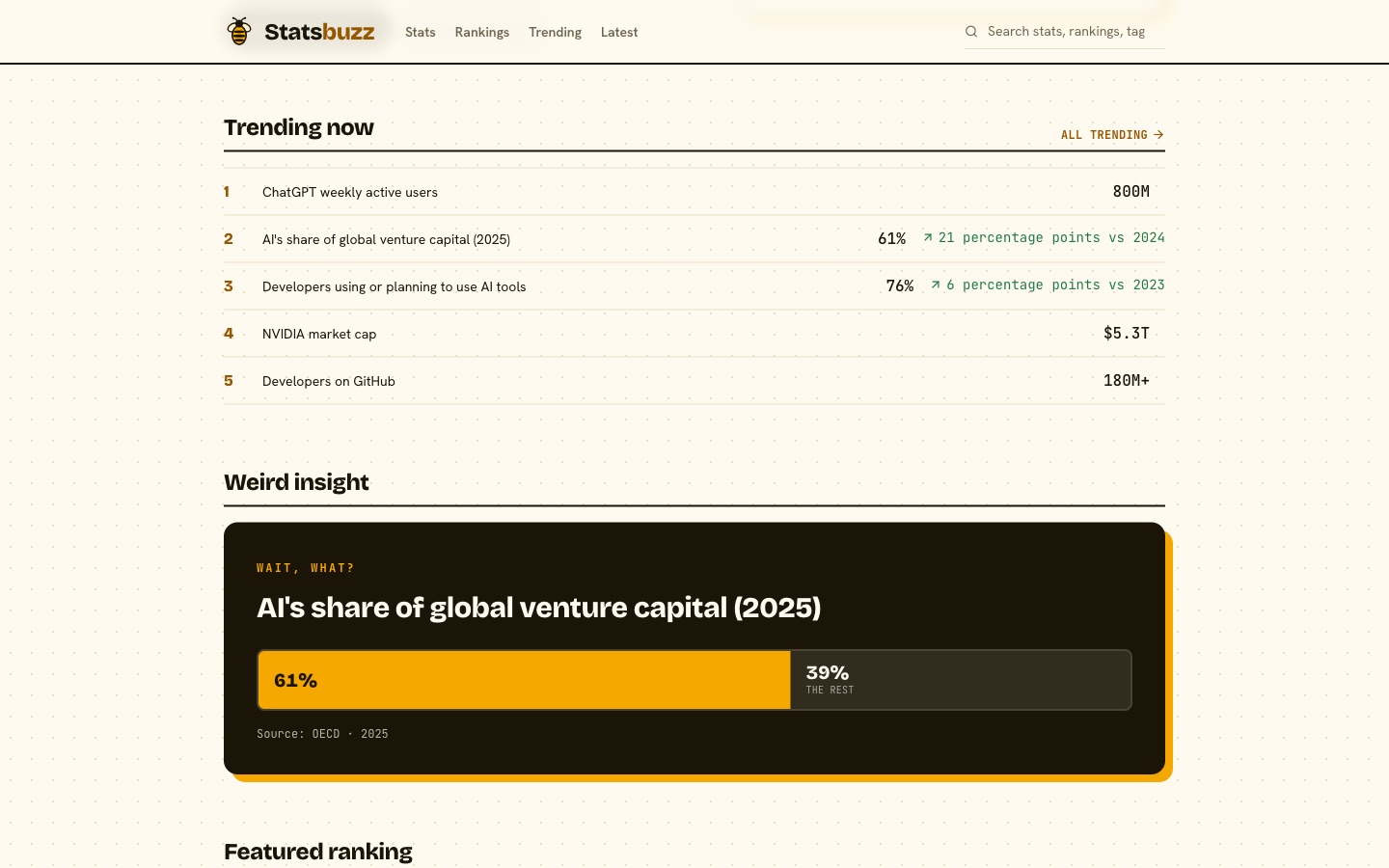Image resolution: width=1389 pixels, height=868 pixels.
Task: Click the Statsbuzz wordmark
Action: pos(319,32)
